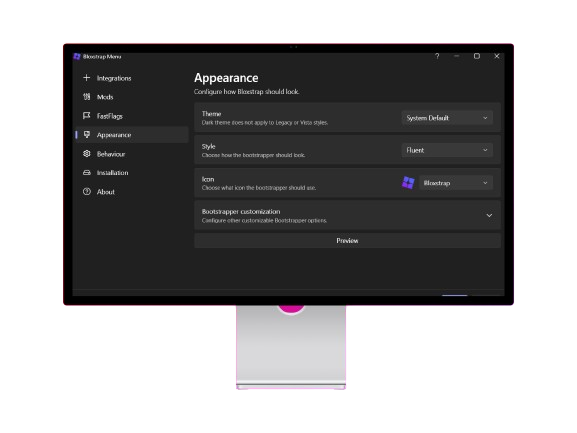The image size is (577, 433).
Task: Switch to FastFlags settings
Action: tap(132, 116)
